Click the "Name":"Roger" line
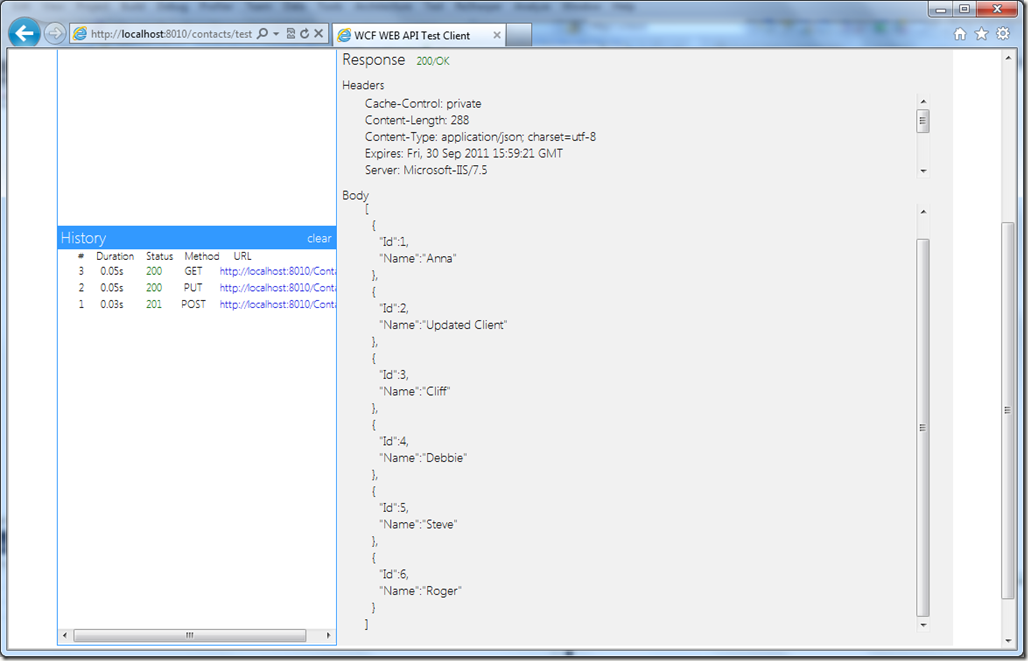Image resolution: width=1028 pixels, height=661 pixels. [420, 591]
